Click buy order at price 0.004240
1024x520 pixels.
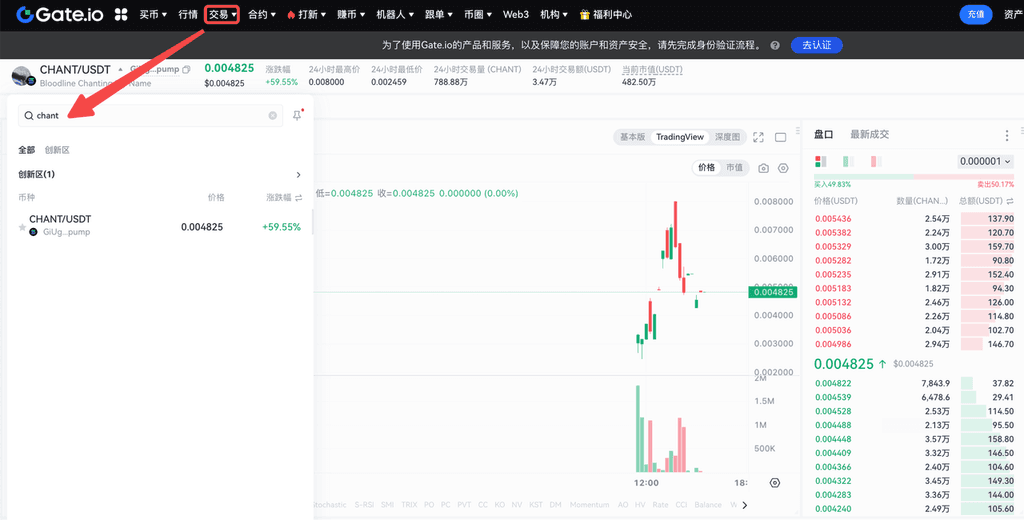pyautogui.click(x=914, y=509)
